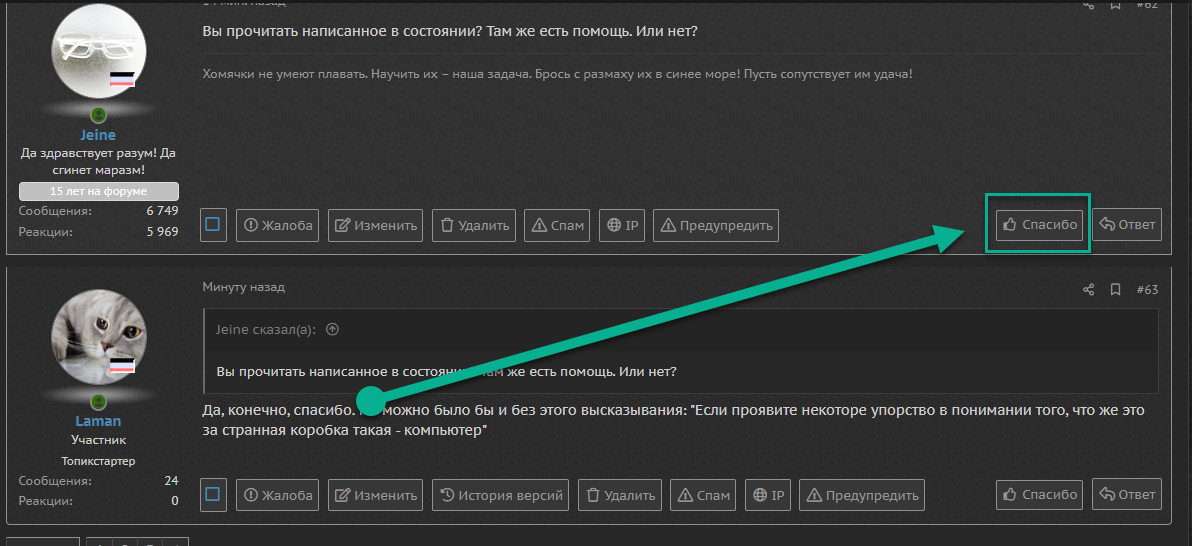The width and height of the screenshot is (1192, 546).
Task: Tick the selection checkbox on Laman's post
Action: point(213,495)
